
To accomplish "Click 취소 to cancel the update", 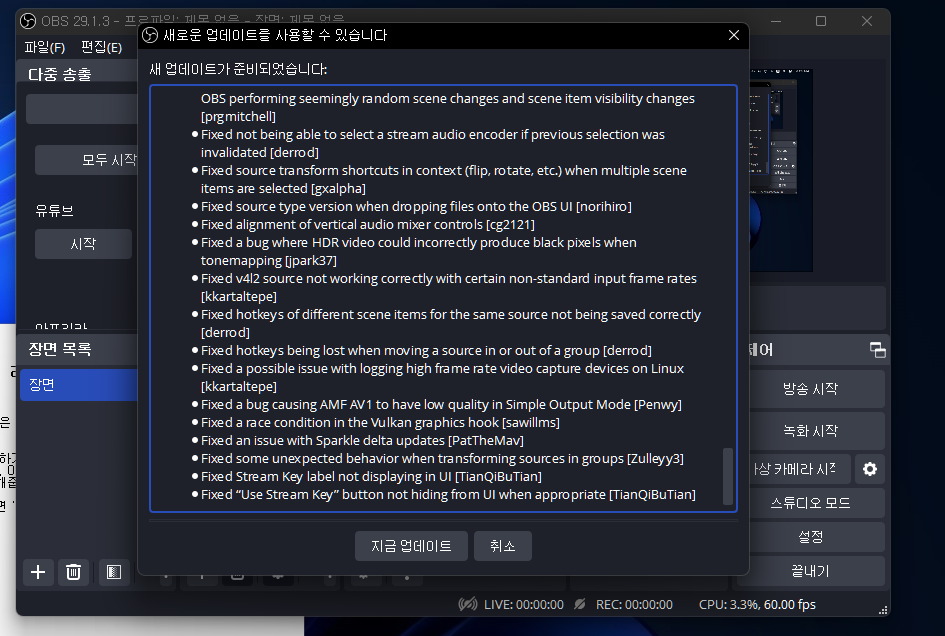I will point(503,546).
